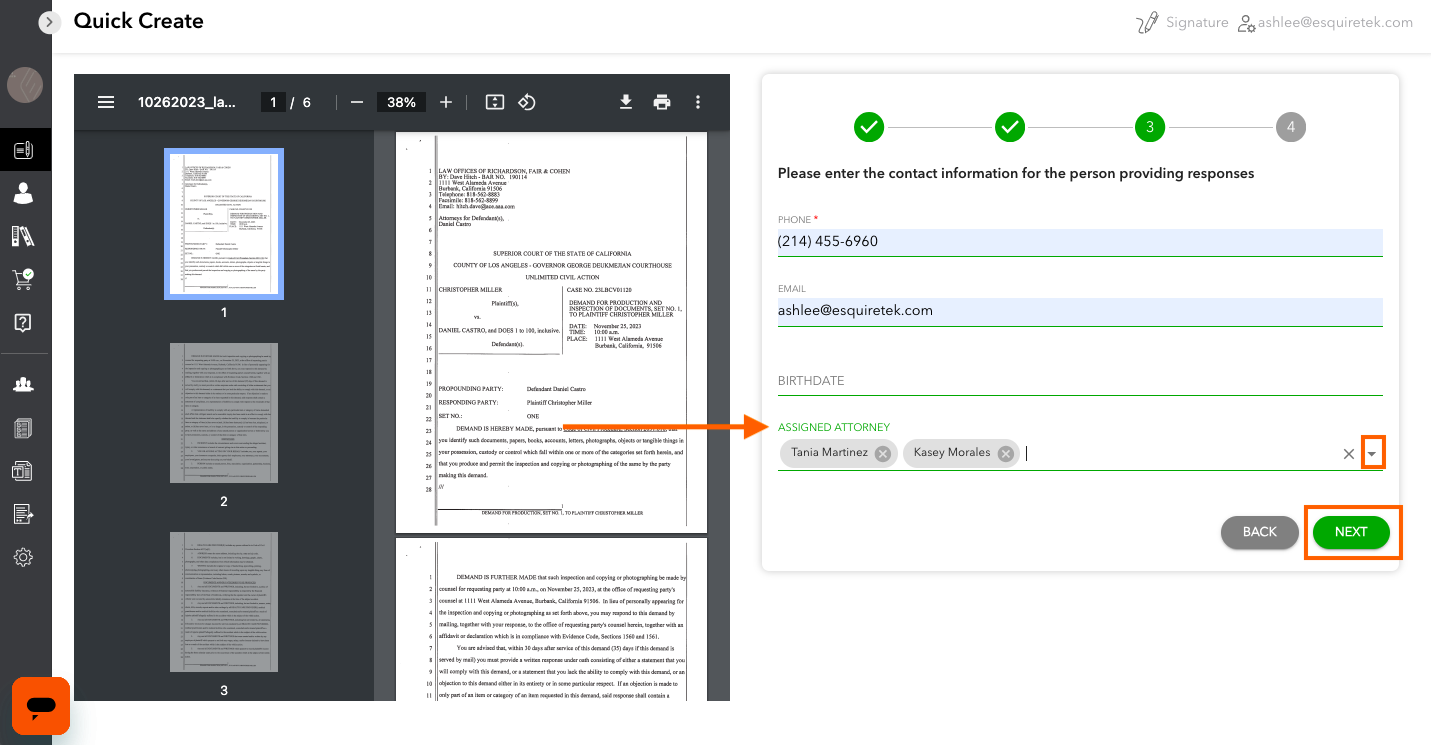Zoom out of the PDF

tap(357, 102)
